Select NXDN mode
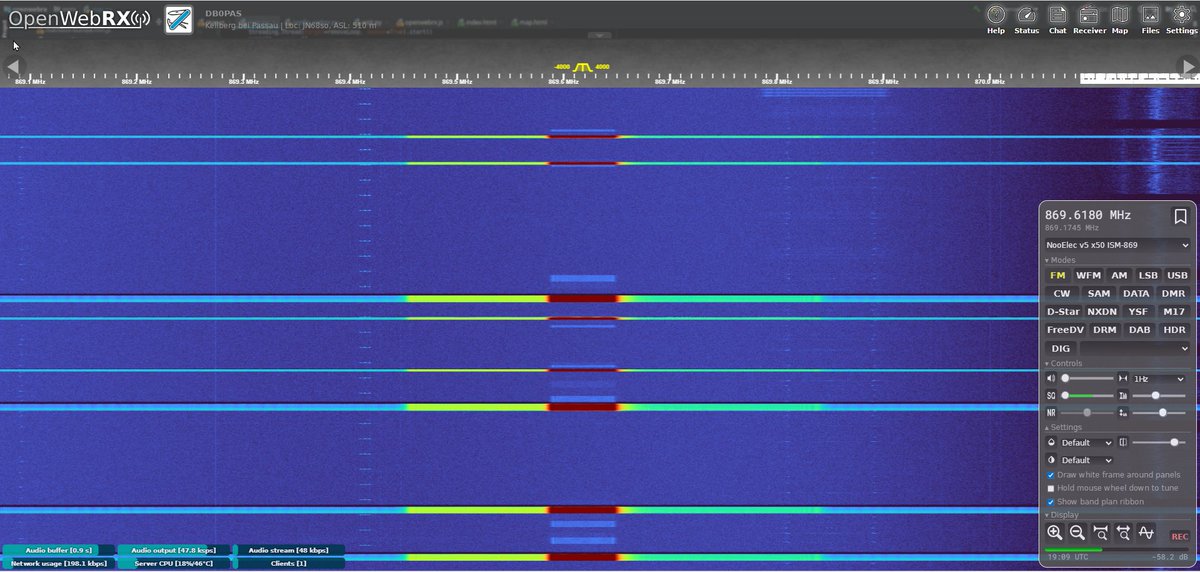The height and width of the screenshot is (572, 1200). 1101,311
